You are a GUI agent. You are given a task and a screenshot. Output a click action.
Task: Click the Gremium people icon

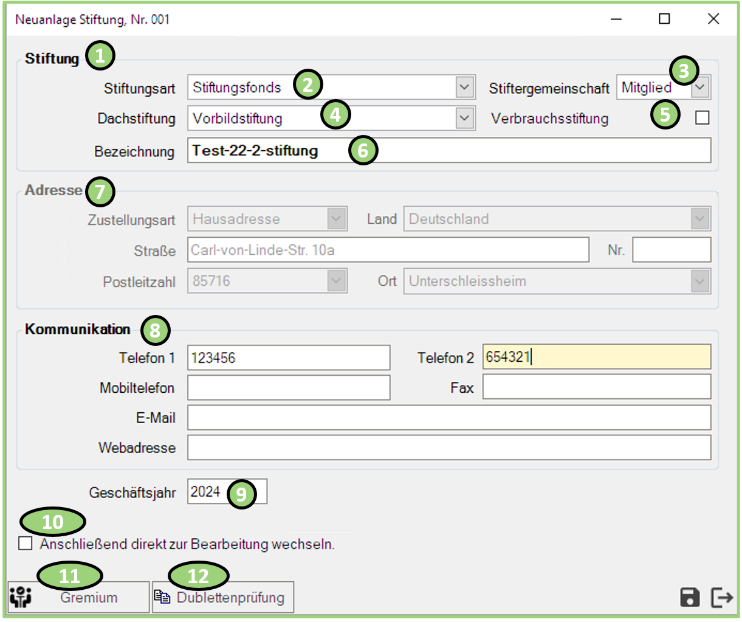pos(20,598)
